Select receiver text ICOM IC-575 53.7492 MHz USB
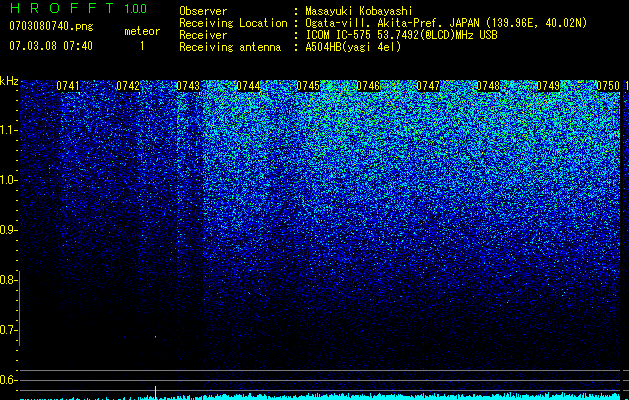629x400 pixels. point(401,35)
